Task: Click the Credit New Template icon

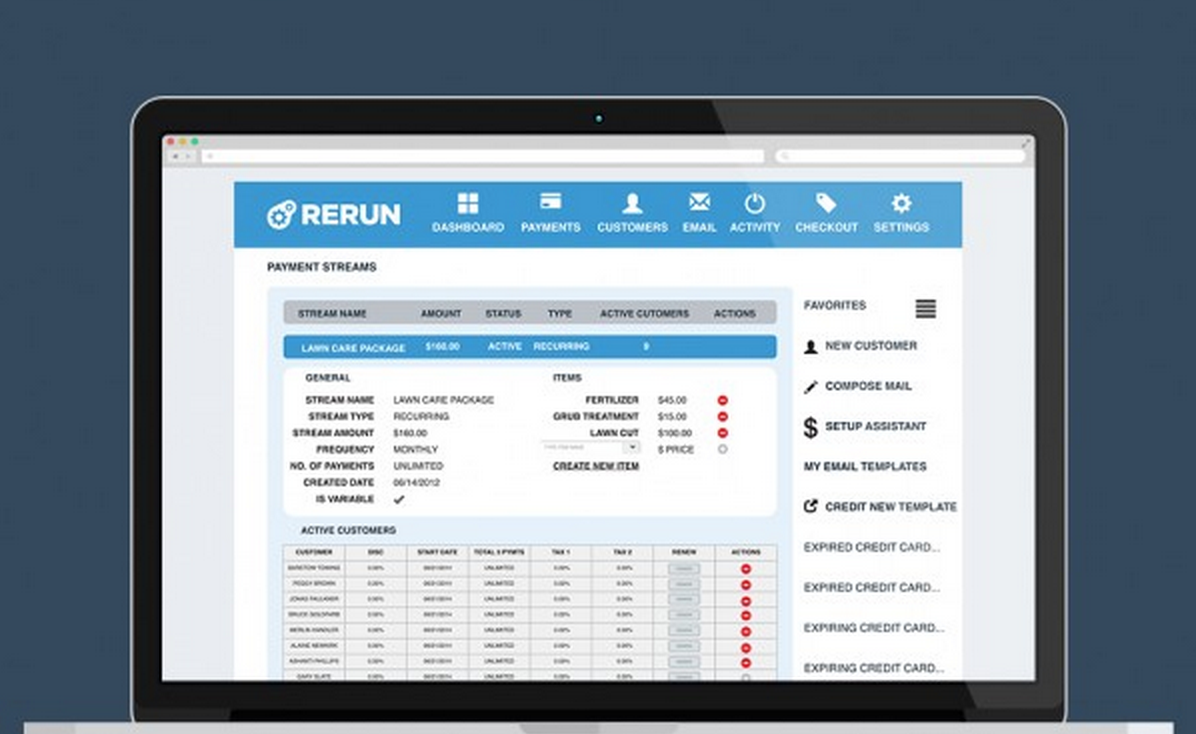Action: pyautogui.click(x=810, y=506)
